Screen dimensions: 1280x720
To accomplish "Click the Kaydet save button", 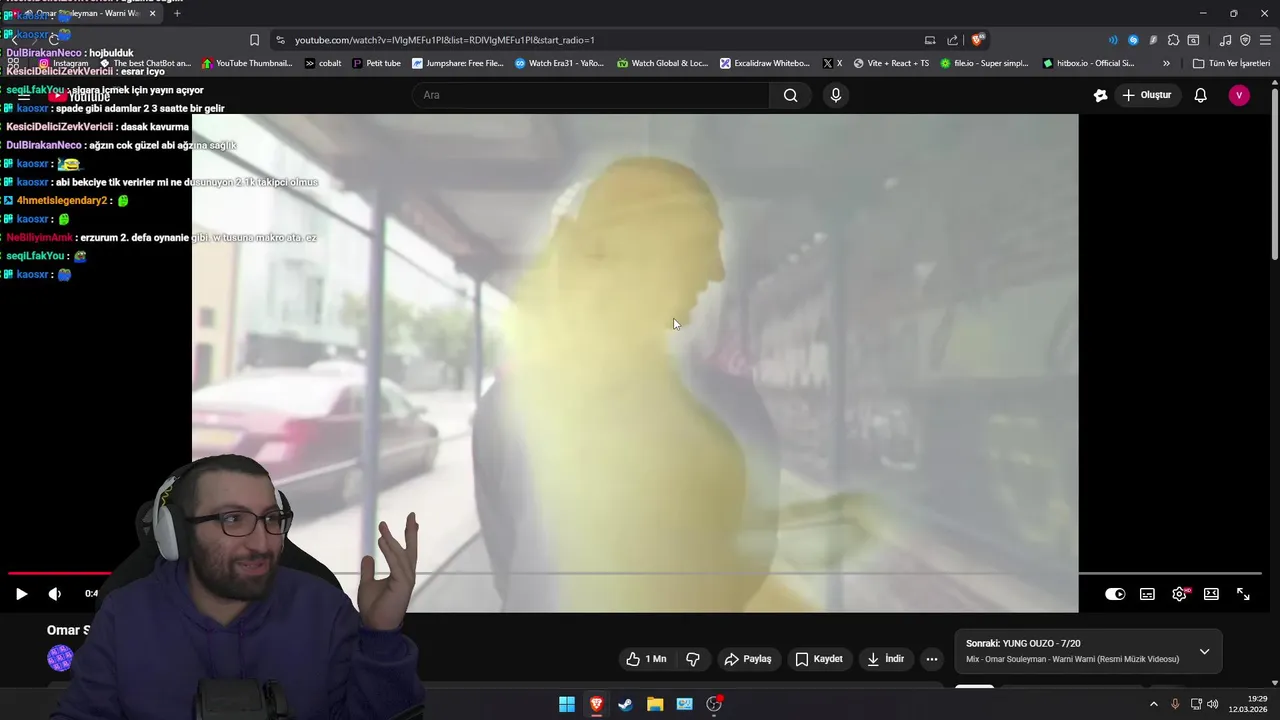I will point(819,659).
